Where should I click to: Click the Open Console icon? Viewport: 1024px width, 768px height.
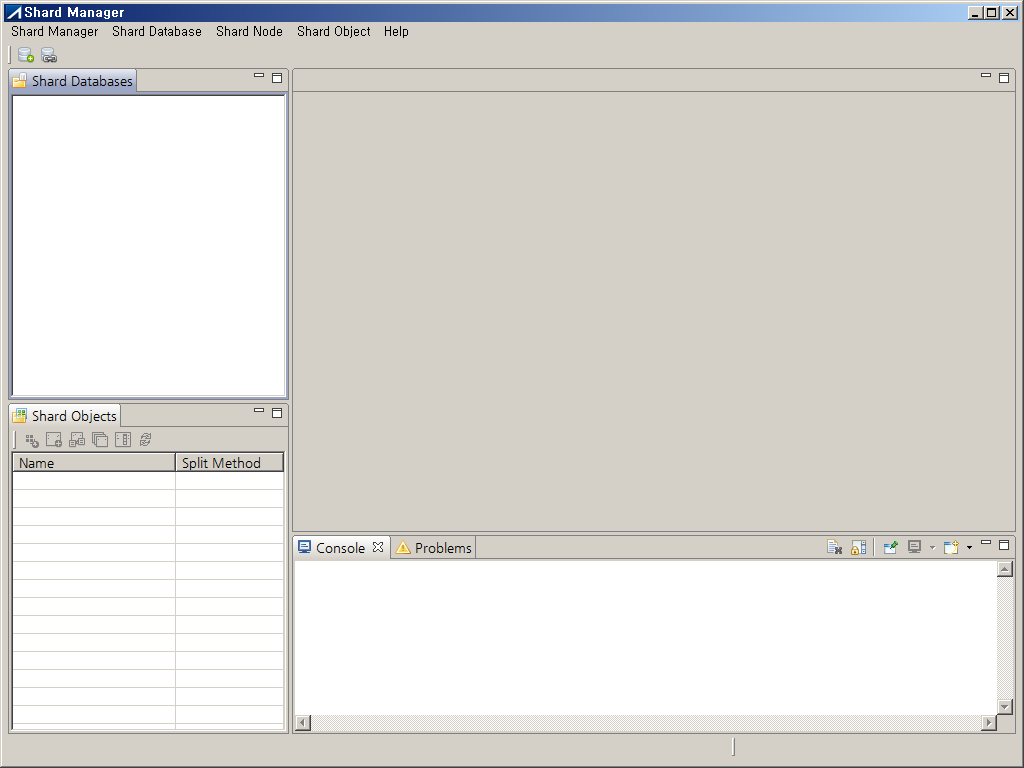click(x=951, y=548)
